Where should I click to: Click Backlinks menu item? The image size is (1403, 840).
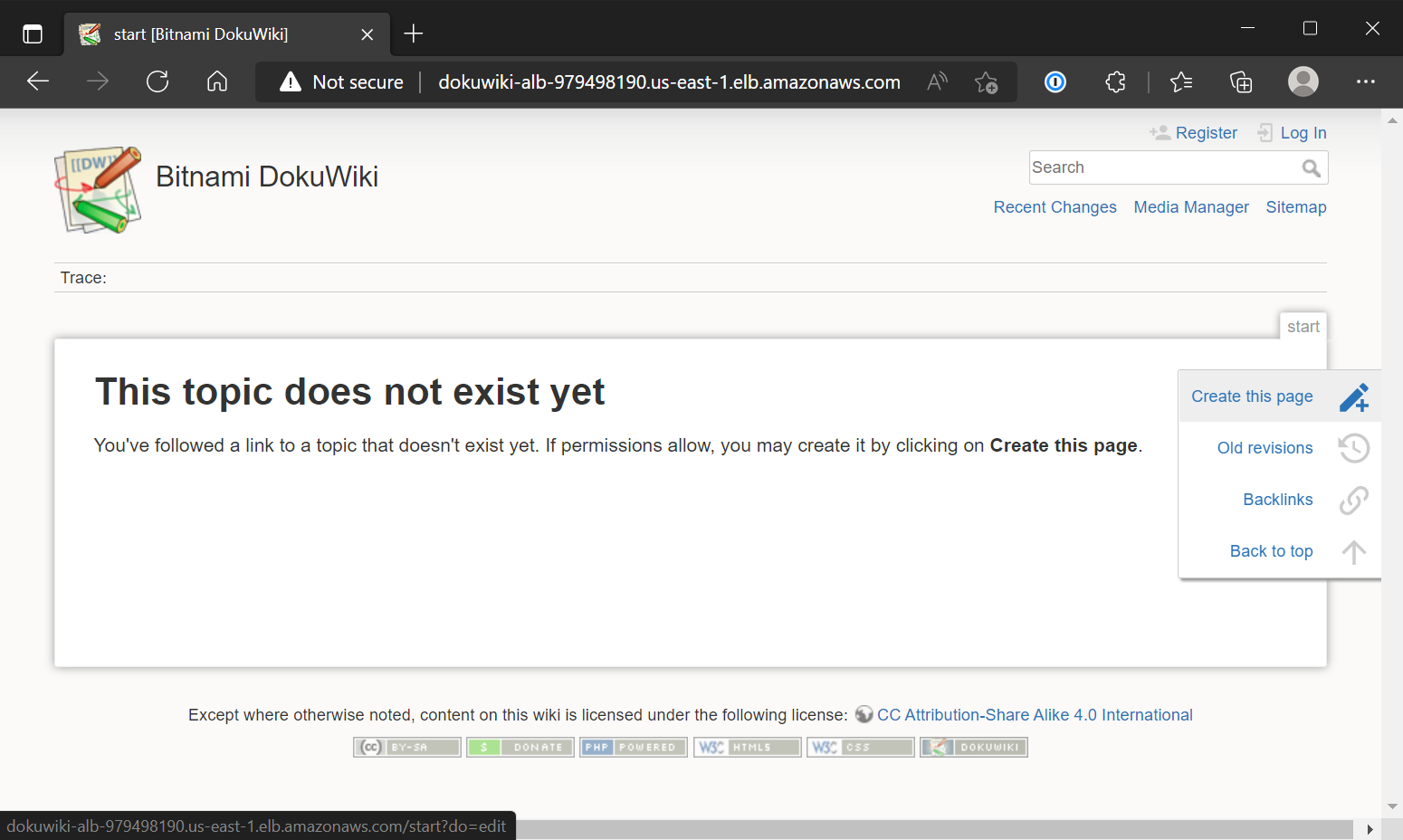(1278, 500)
